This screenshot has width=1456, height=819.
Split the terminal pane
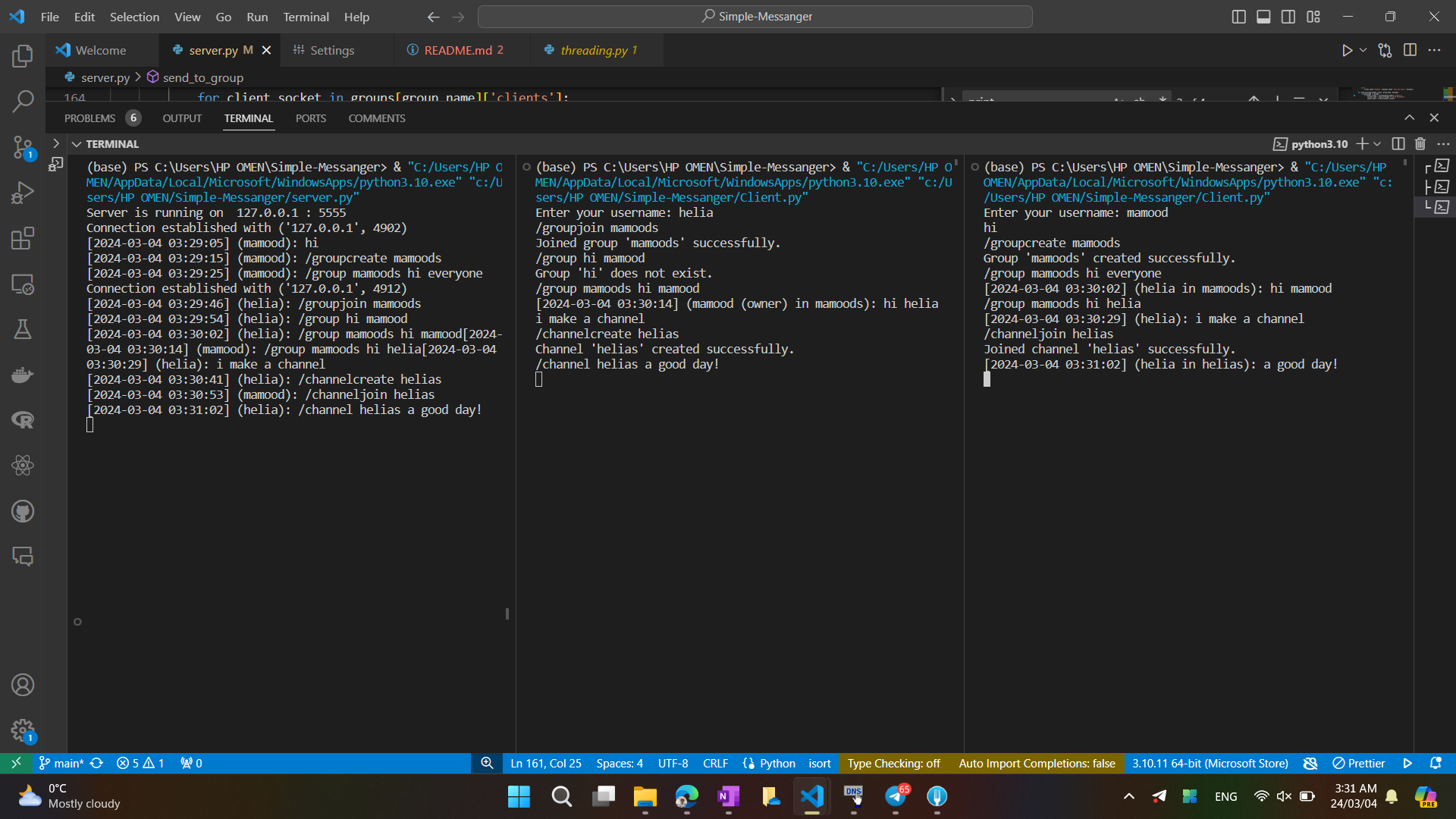[x=1398, y=144]
